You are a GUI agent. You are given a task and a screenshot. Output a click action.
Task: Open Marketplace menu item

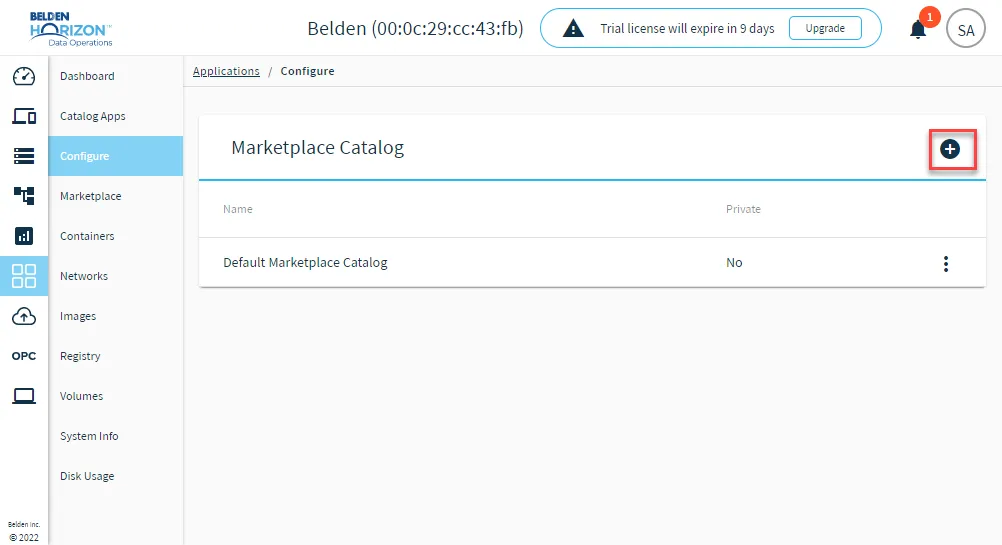click(x=116, y=196)
